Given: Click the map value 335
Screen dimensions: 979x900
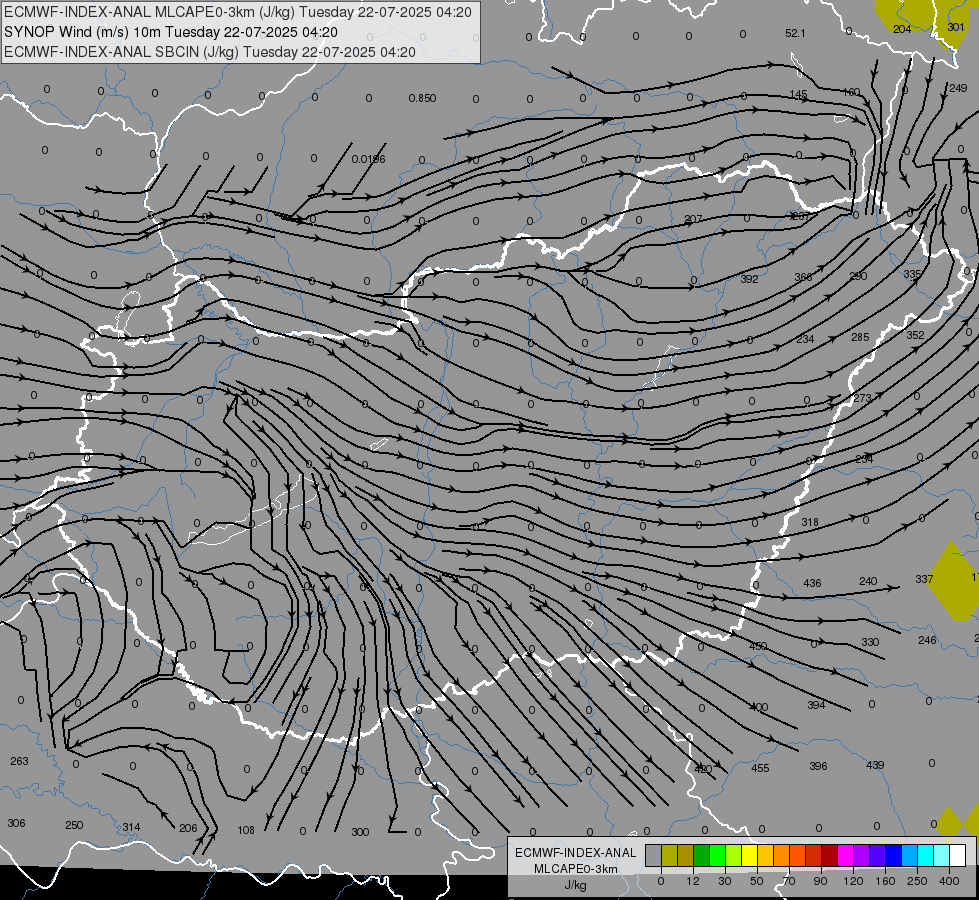Looking at the screenshot, I should (x=912, y=274).
